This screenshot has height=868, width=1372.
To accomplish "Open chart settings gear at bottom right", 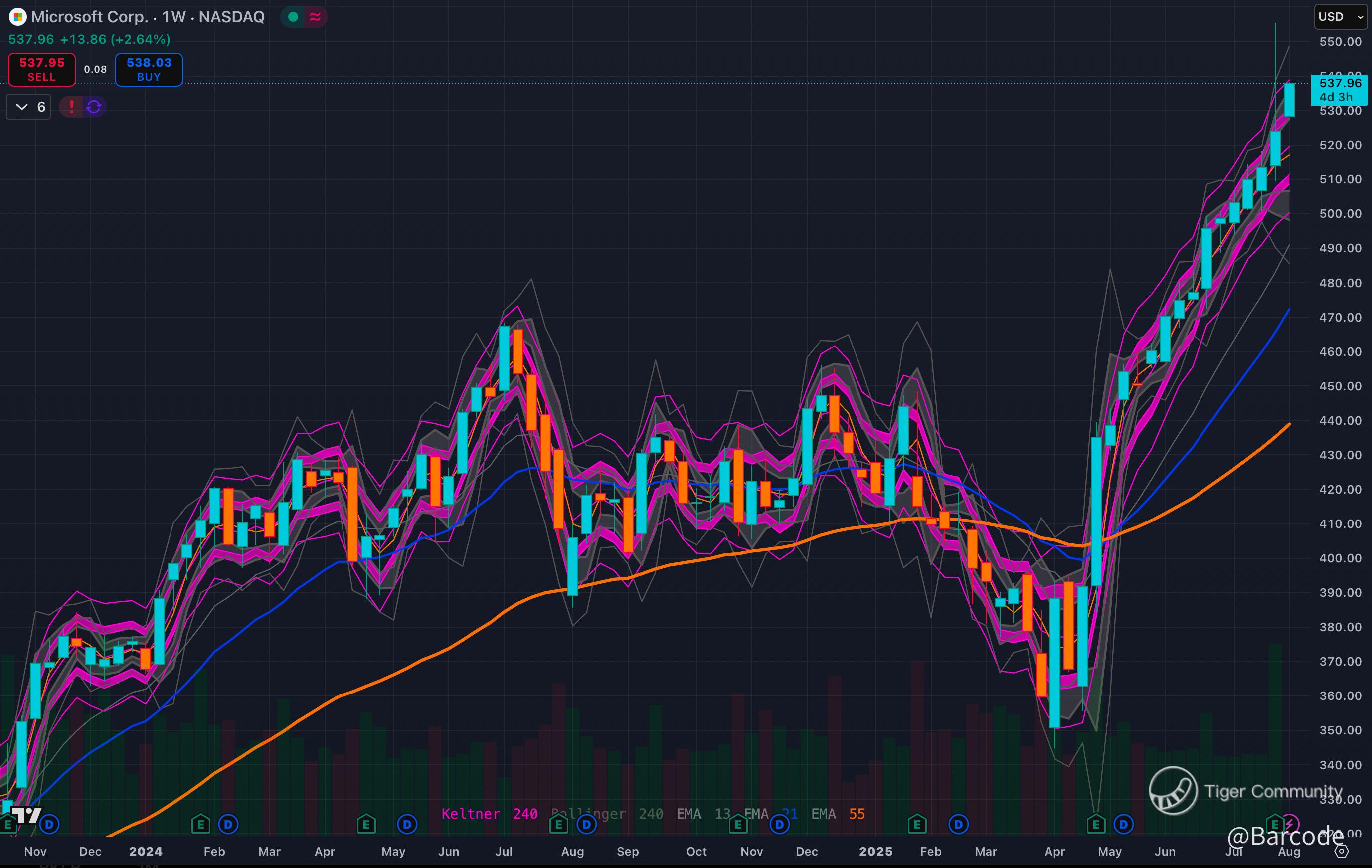I will (x=1342, y=852).
